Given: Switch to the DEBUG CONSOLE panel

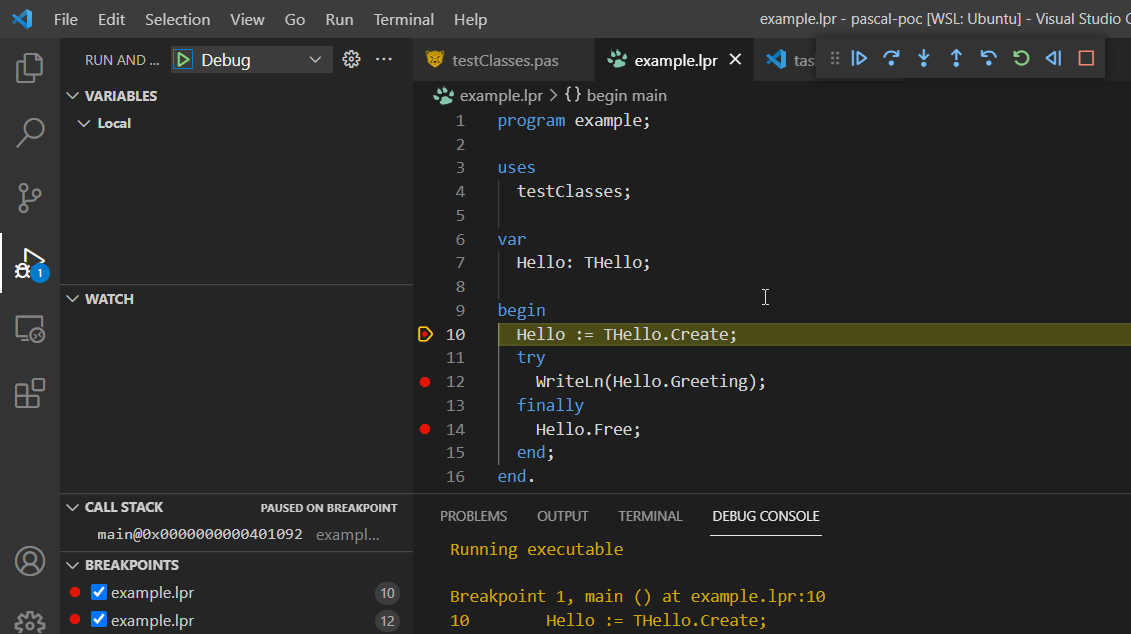Looking at the screenshot, I should (765, 516).
